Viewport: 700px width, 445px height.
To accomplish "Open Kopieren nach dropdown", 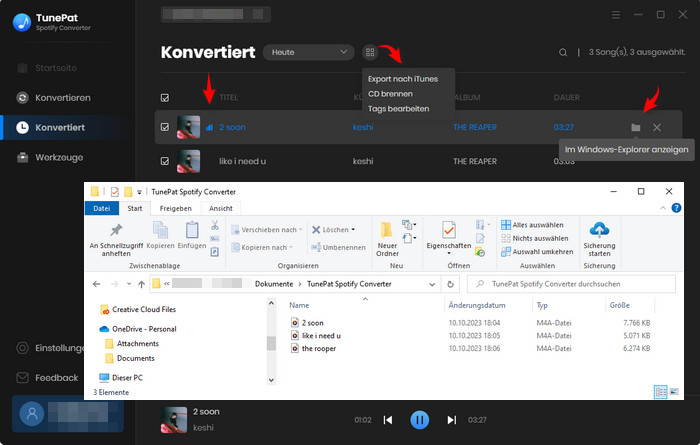I will pyautogui.click(x=262, y=247).
